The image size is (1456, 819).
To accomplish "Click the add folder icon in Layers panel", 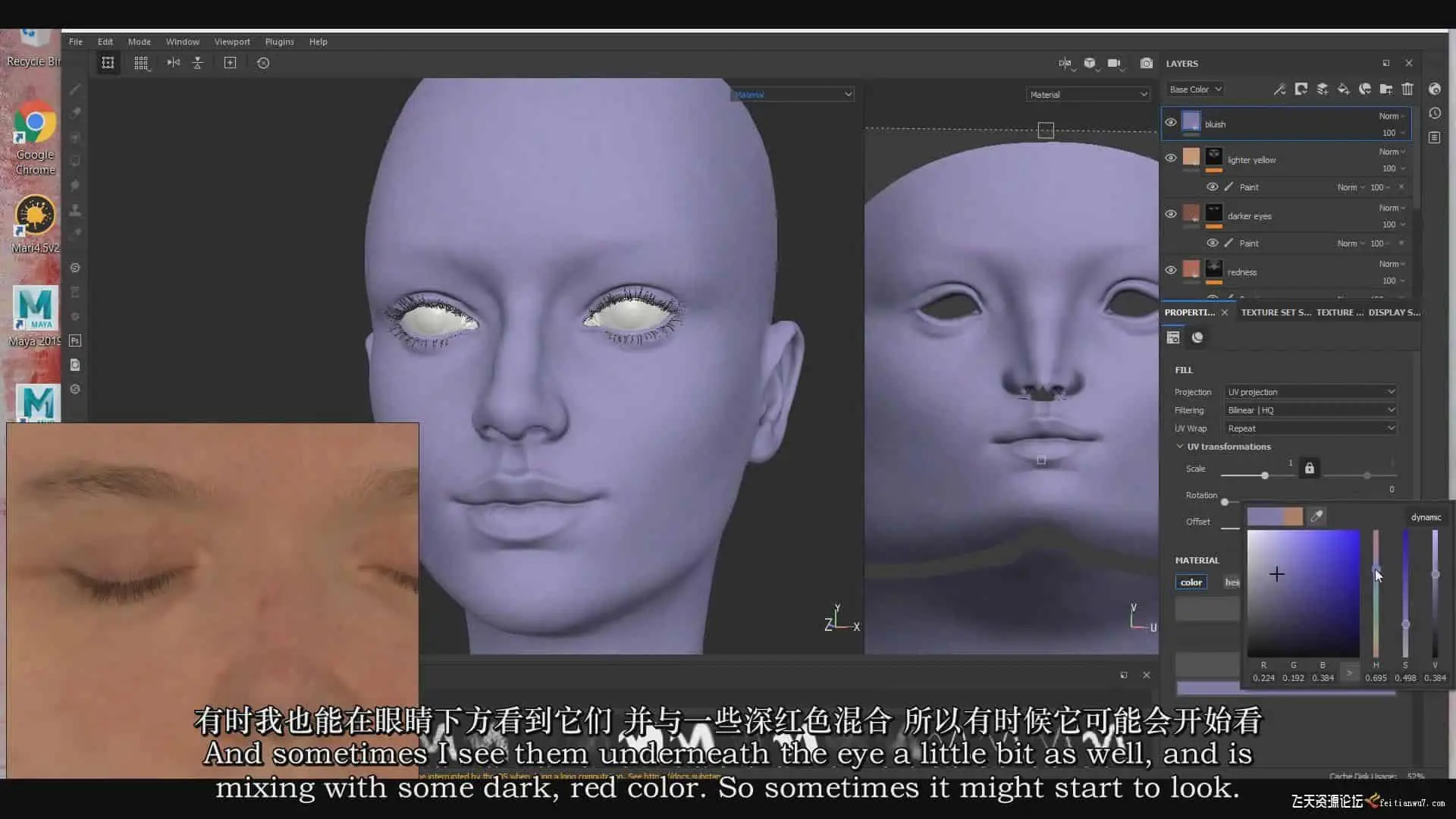I will click(x=1385, y=89).
